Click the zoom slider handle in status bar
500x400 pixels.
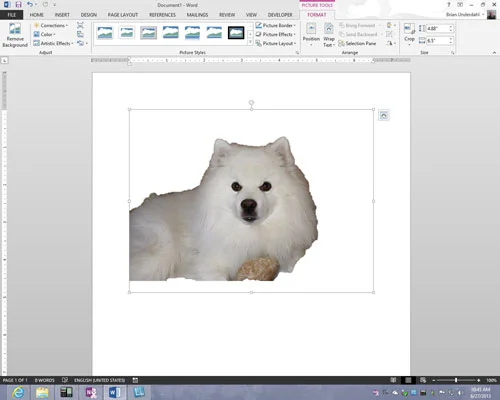click(x=456, y=380)
